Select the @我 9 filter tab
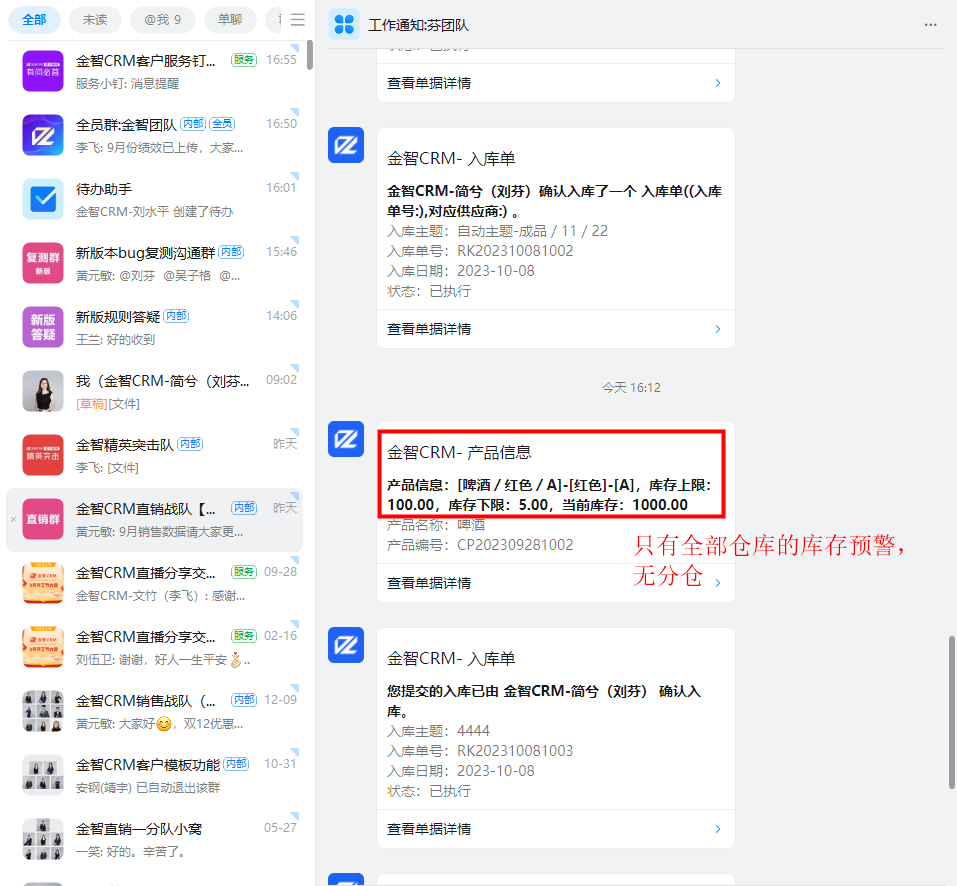Image resolution: width=957 pixels, height=886 pixels. (x=162, y=20)
